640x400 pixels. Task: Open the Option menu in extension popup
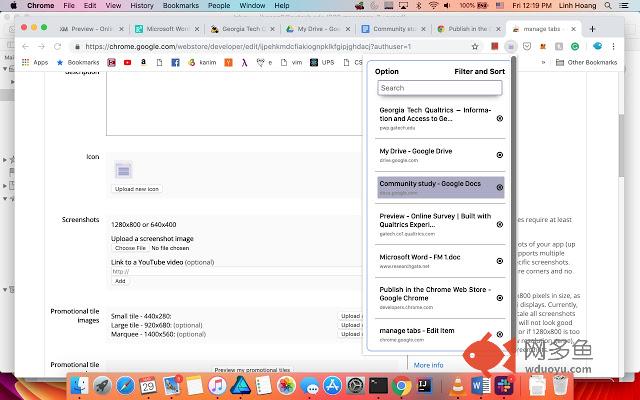[x=387, y=71]
